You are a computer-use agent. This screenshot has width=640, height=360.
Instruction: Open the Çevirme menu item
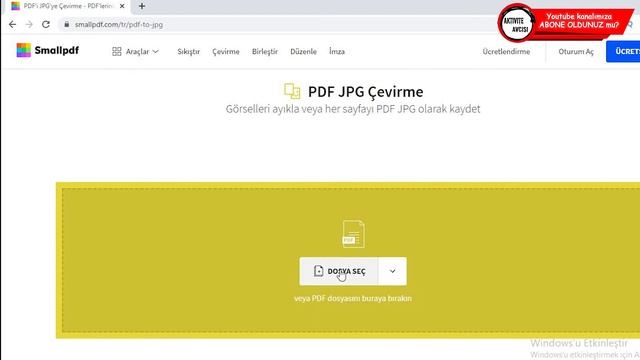(226, 51)
